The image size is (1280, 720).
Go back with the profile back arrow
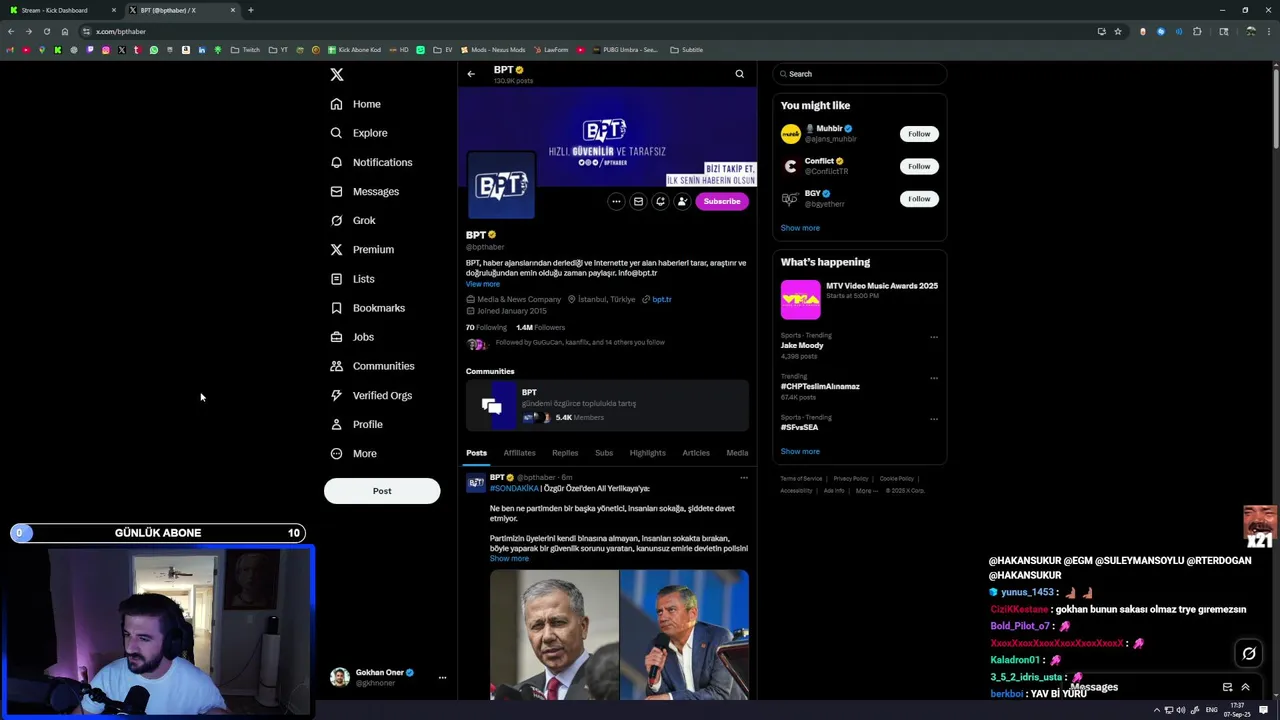pos(471,74)
